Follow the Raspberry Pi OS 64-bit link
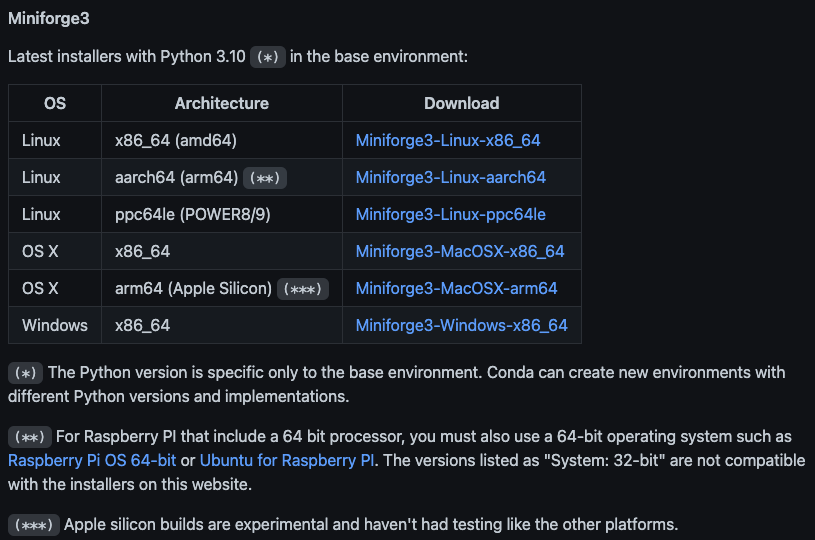The image size is (815, 540). 92,460
